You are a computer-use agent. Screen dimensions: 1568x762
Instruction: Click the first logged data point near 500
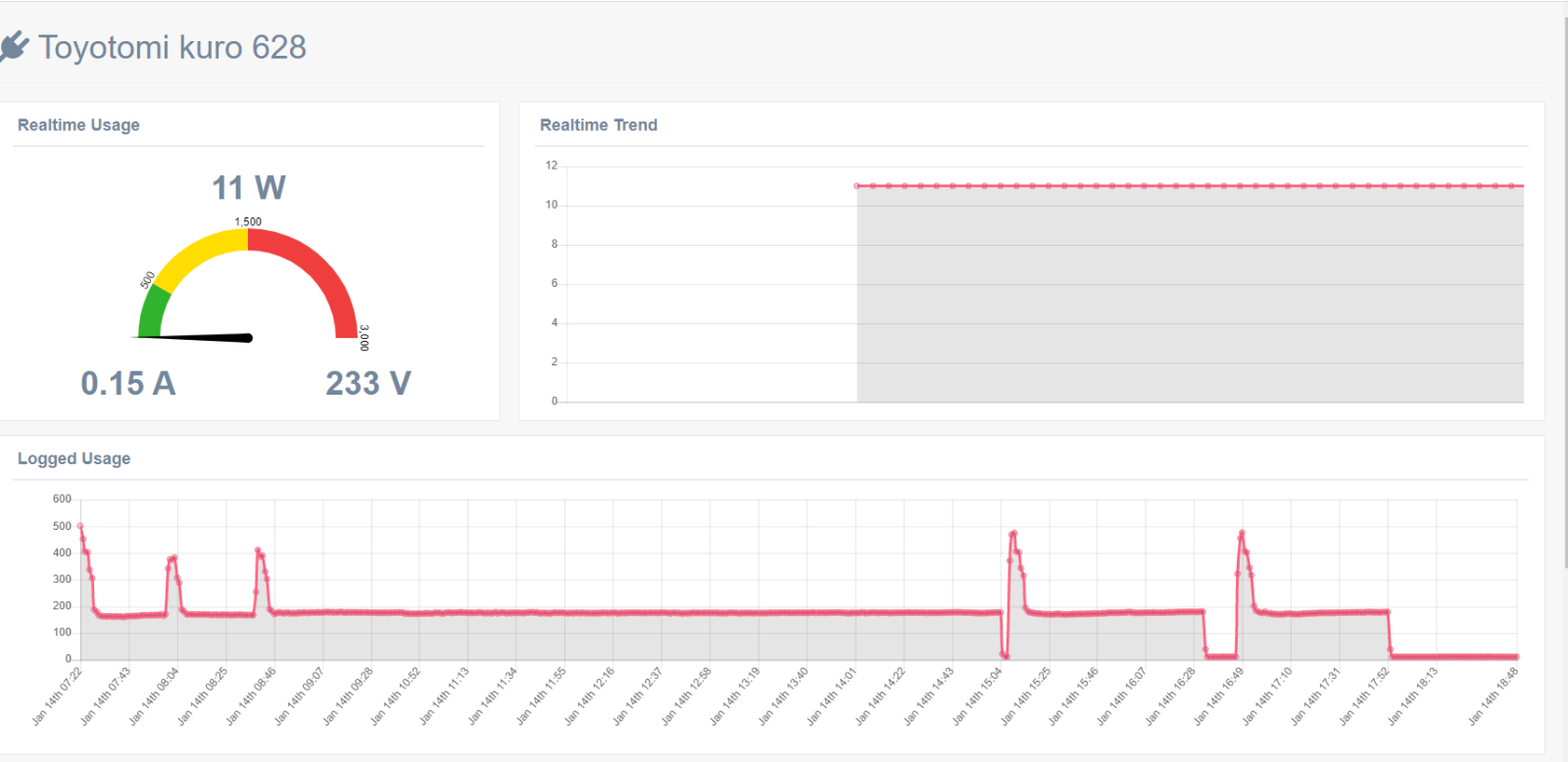(x=80, y=526)
